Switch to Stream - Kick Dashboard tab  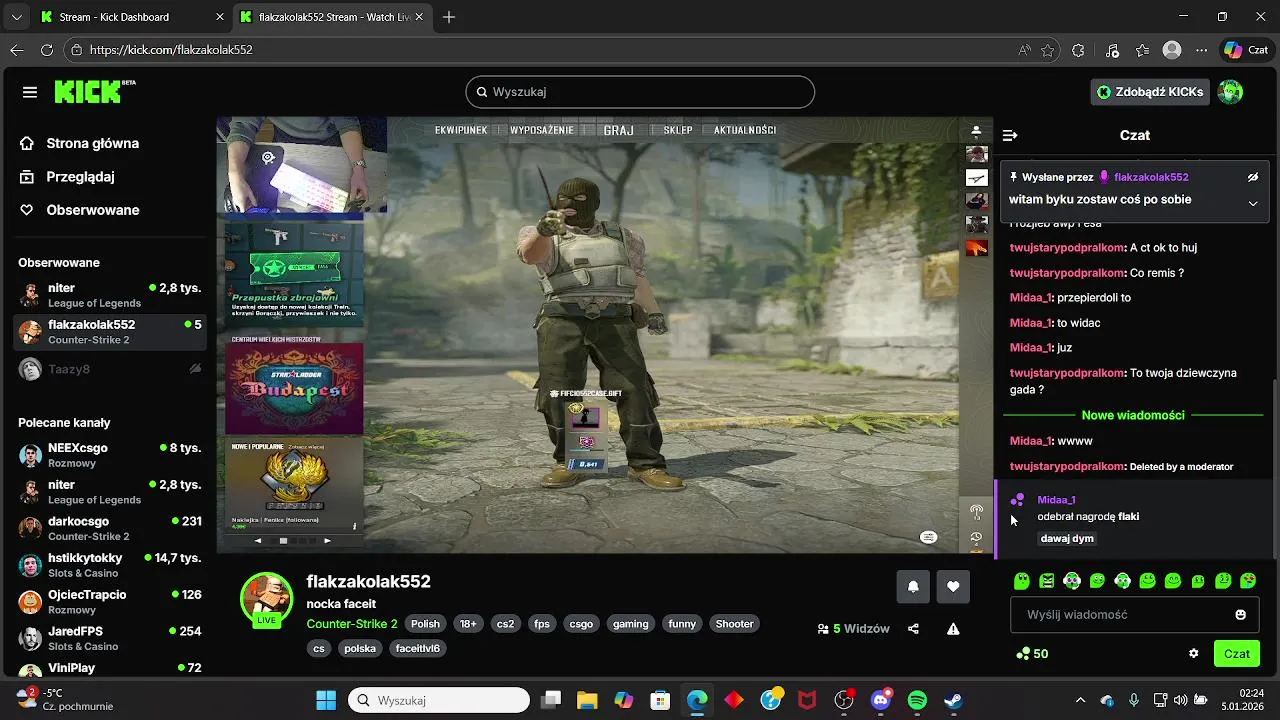pos(130,17)
